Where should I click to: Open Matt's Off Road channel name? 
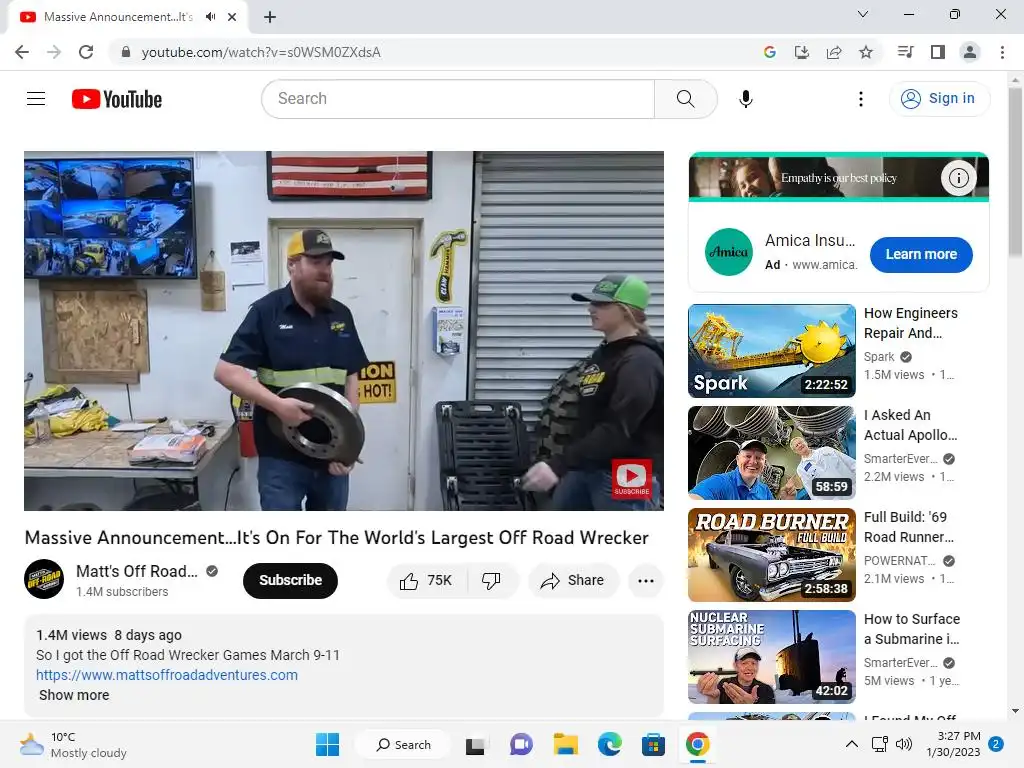coord(136,571)
